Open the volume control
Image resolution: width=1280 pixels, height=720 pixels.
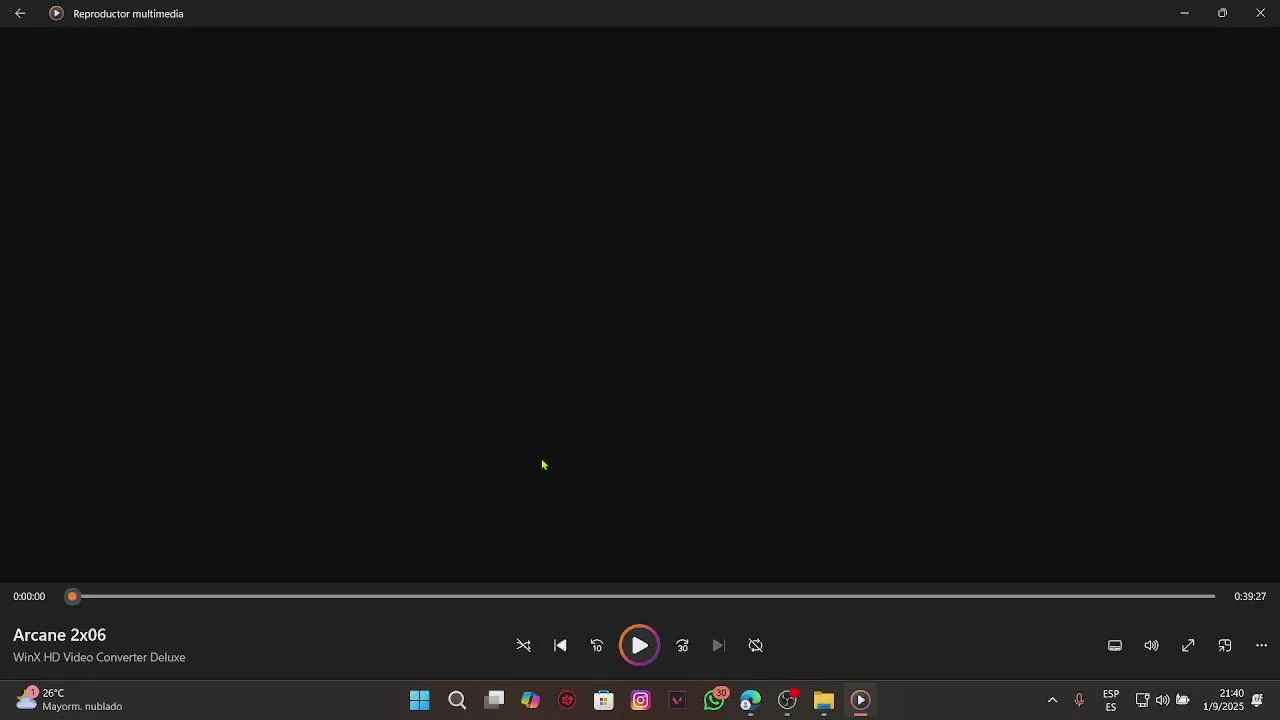pos(1151,646)
